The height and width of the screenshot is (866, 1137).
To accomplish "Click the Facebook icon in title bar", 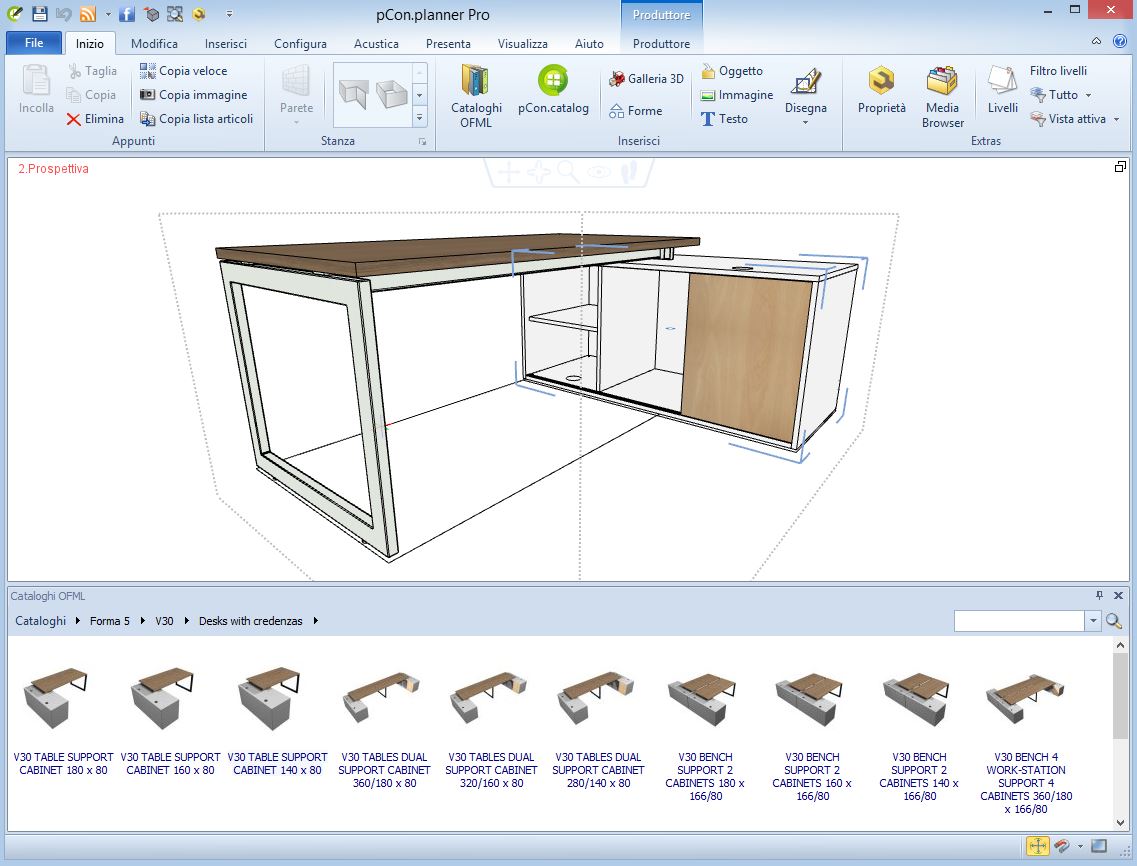I will tap(127, 14).
